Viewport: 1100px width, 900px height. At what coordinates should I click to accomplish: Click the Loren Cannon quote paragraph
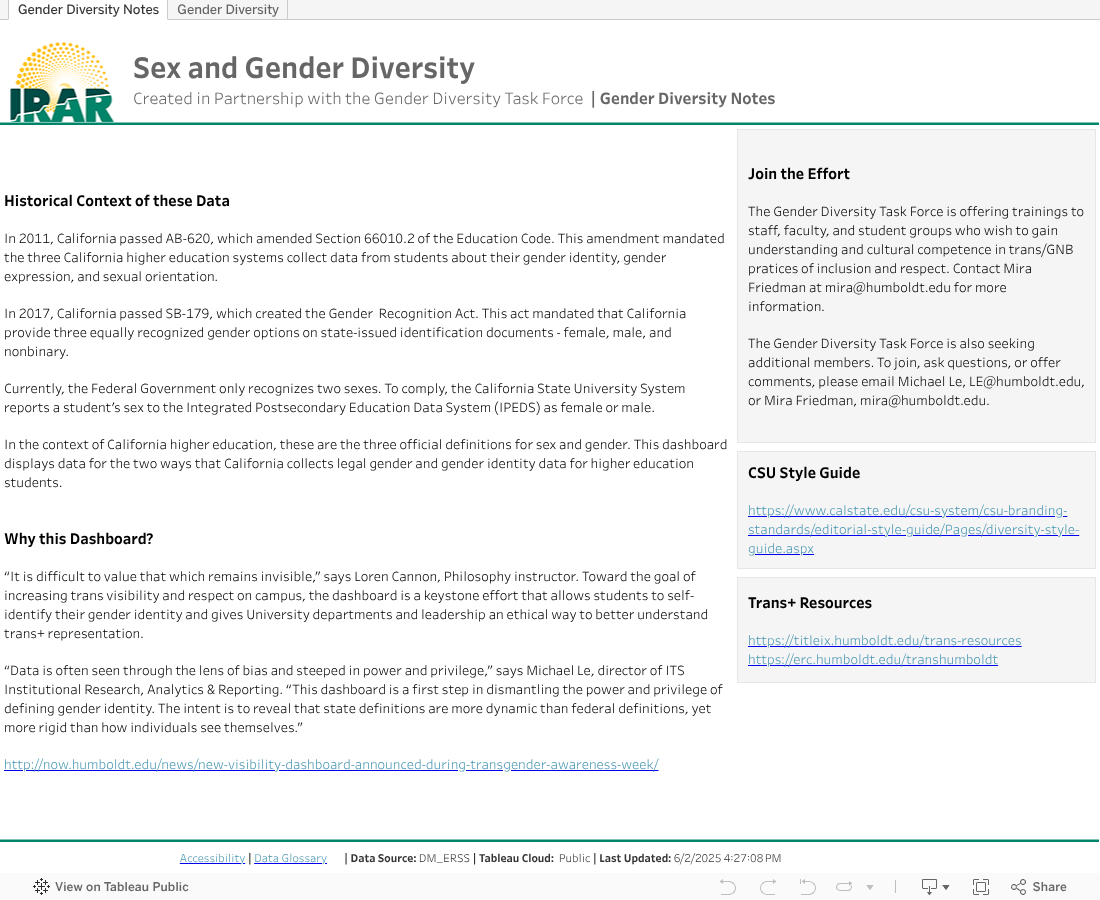click(x=356, y=605)
